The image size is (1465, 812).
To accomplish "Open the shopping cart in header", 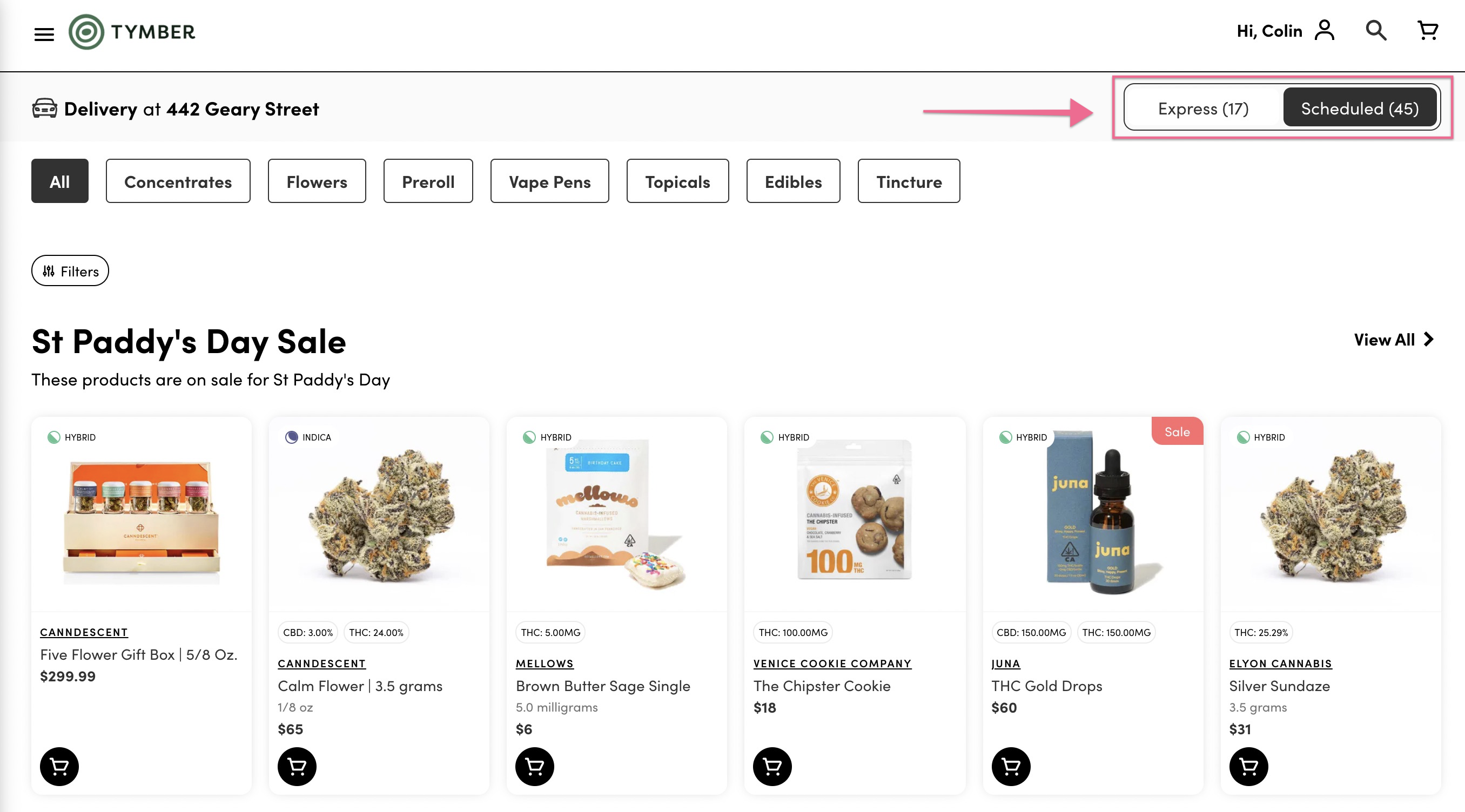I will (x=1428, y=31).
